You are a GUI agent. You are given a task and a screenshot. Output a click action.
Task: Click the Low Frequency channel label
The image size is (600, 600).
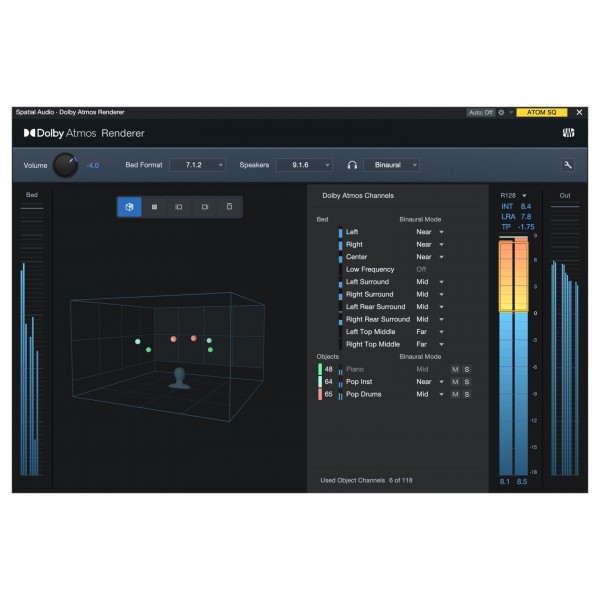click(370, 269)
